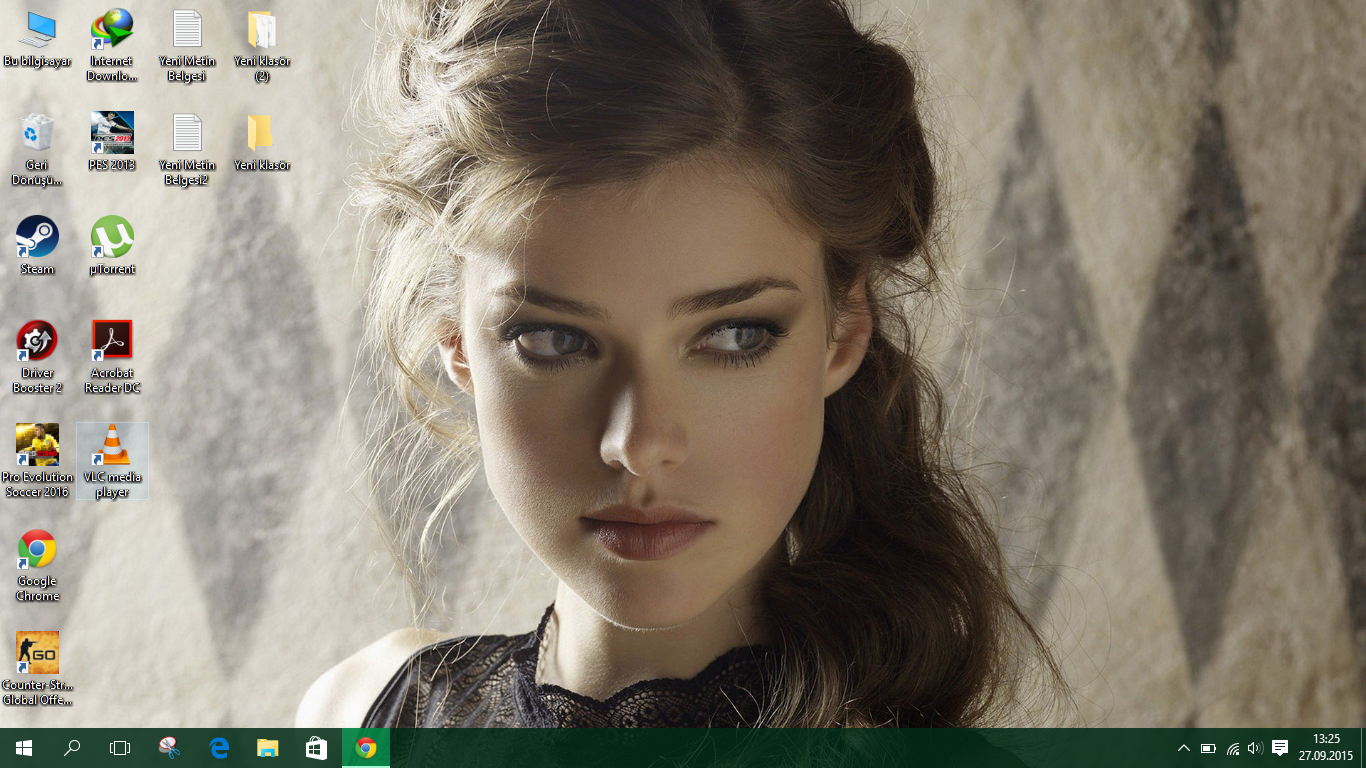This screenshot has width=1366, height=768.
Task: Select the PES 2013 shortcut
Action: pos(112,142)
